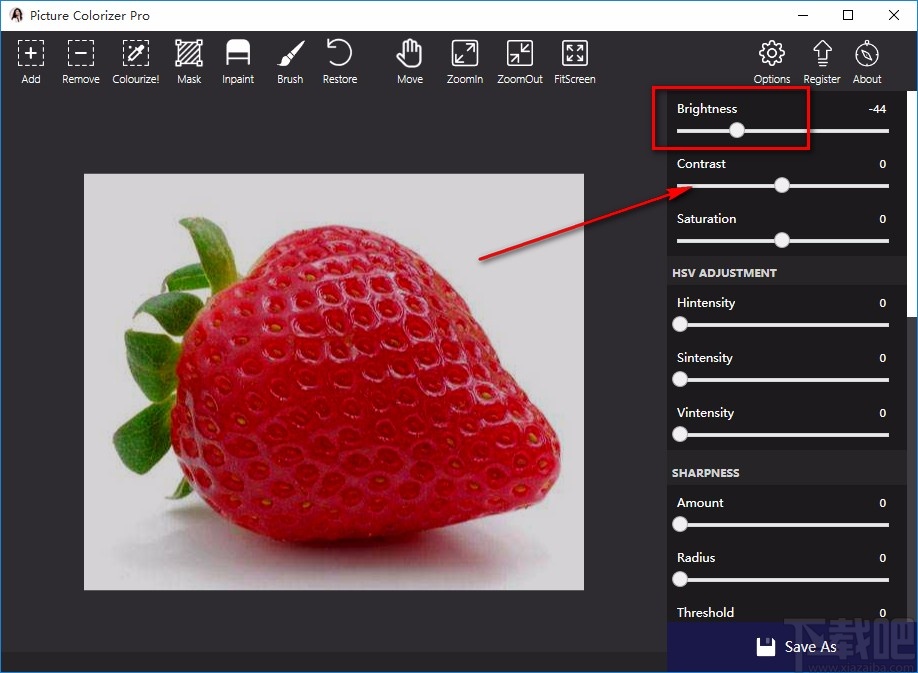Select the Add region tool
The width and height of the screenshot is (918, 673).
(x=31, y=61)
